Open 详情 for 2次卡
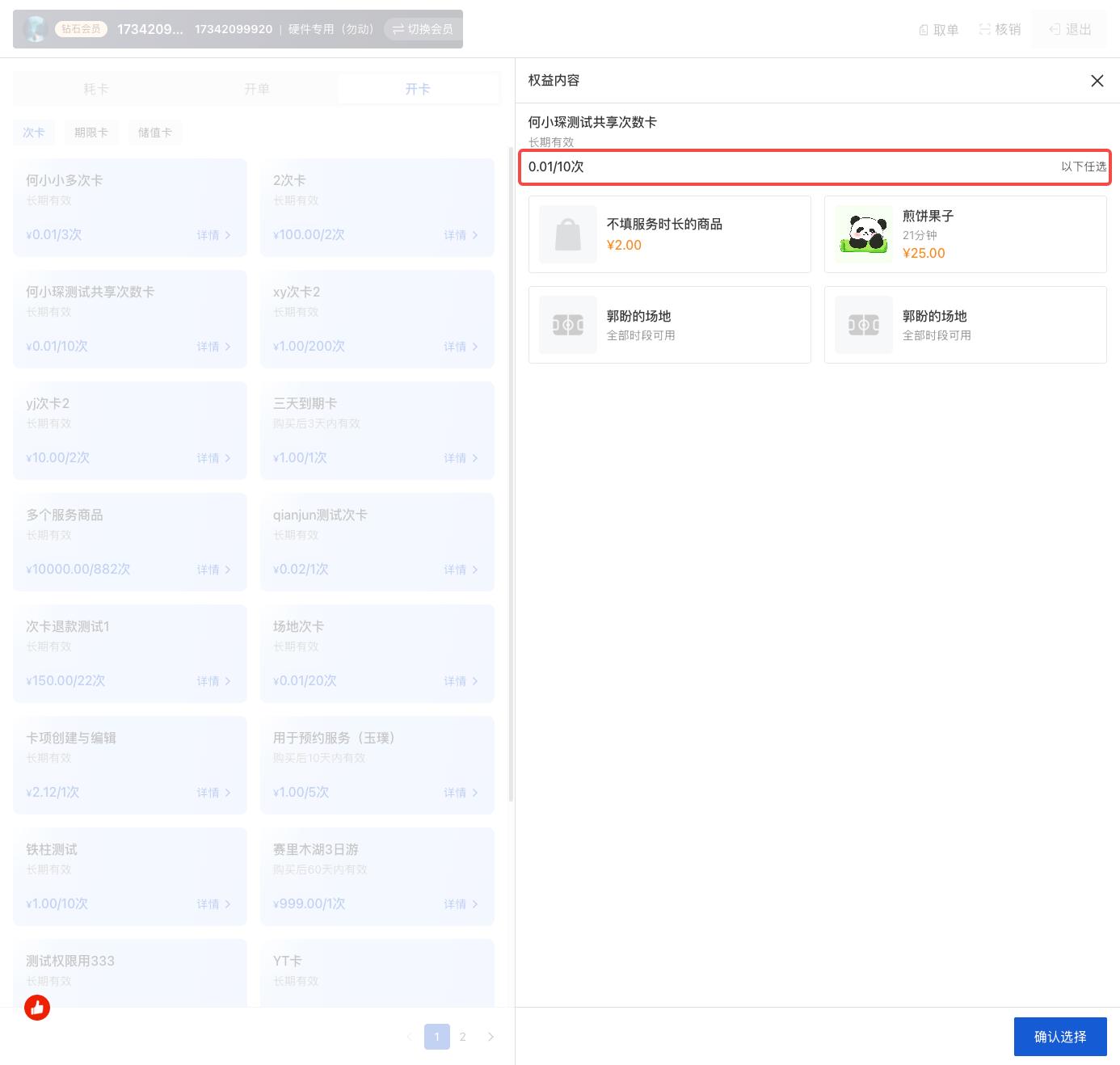The image size is (1120, 1065). tap(461, 235)
